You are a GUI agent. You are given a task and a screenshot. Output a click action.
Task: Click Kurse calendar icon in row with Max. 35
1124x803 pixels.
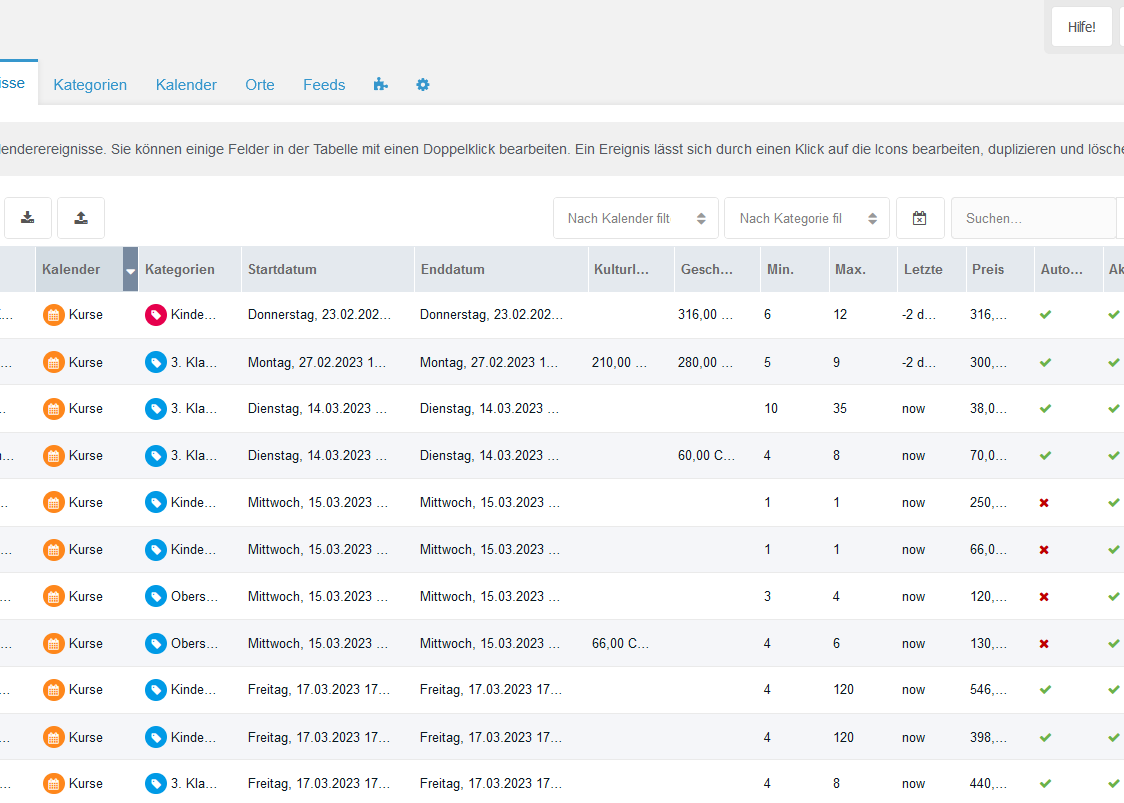54,409
